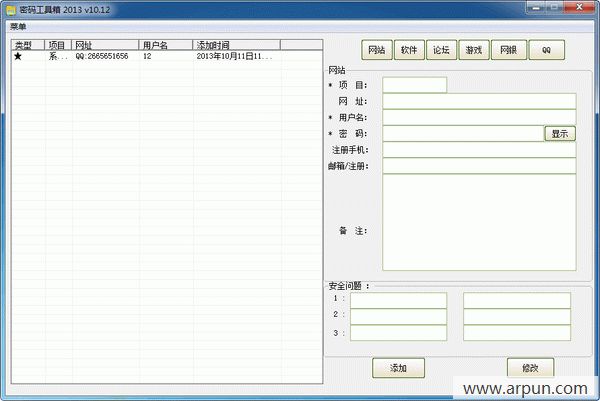Click the 修改 button
This screenshot has height=401, width=600.
click(x=530, y=368)
